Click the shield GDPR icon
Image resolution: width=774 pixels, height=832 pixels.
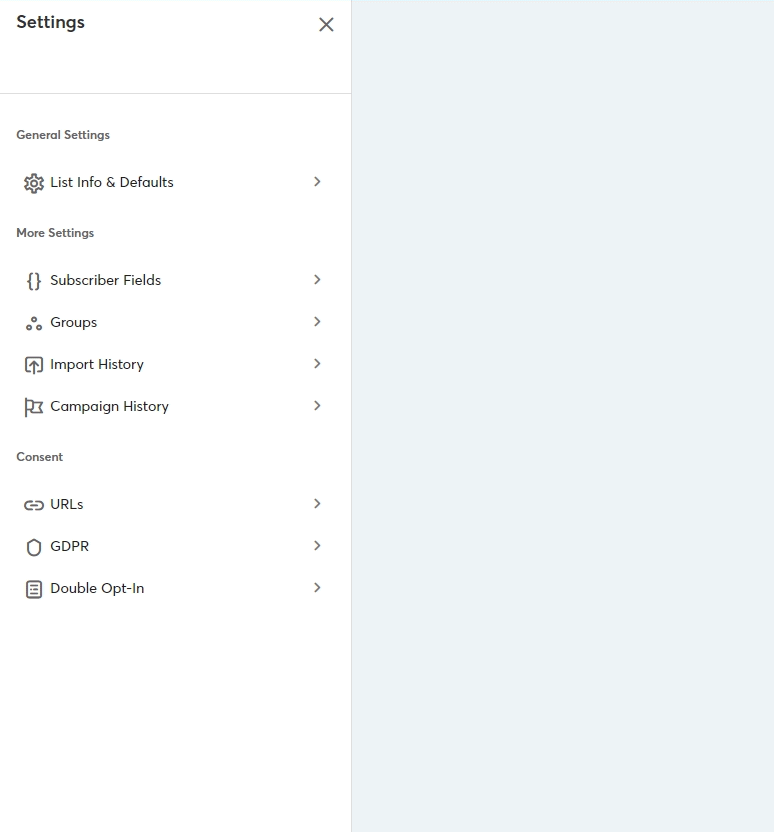pos(34,547)
